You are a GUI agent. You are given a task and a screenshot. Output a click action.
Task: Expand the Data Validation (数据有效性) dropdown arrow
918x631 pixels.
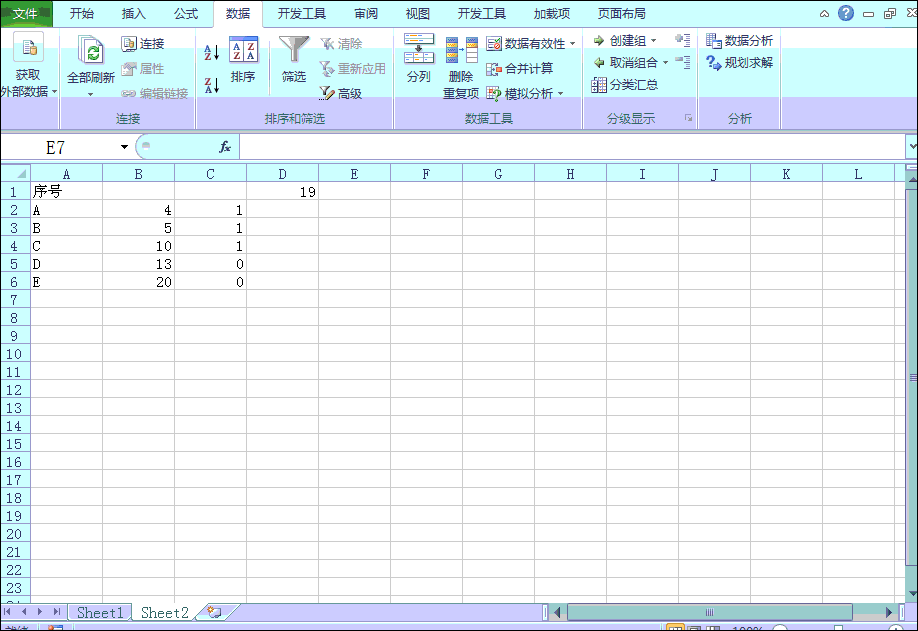click(x=573, y=44)
